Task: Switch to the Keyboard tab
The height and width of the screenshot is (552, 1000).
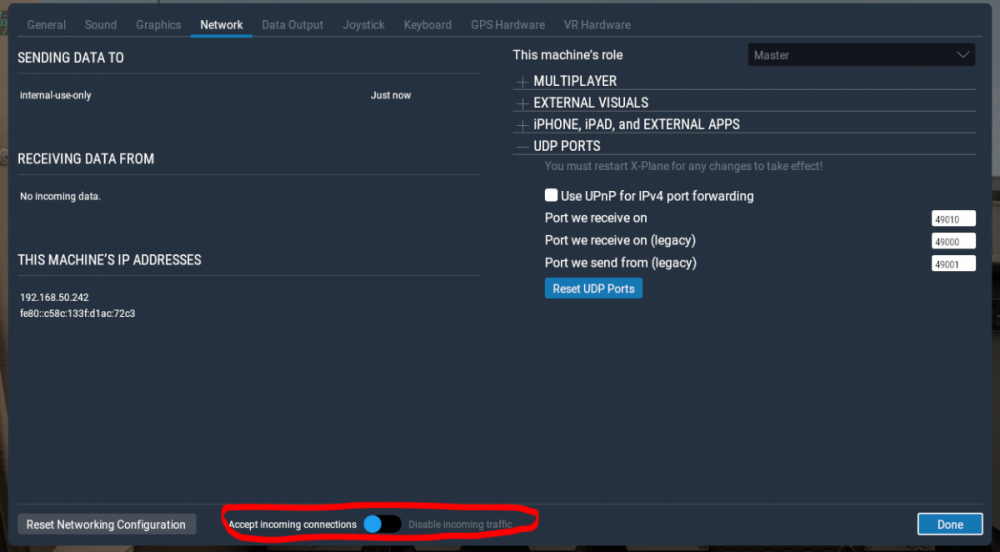Action: pos(428,25)
